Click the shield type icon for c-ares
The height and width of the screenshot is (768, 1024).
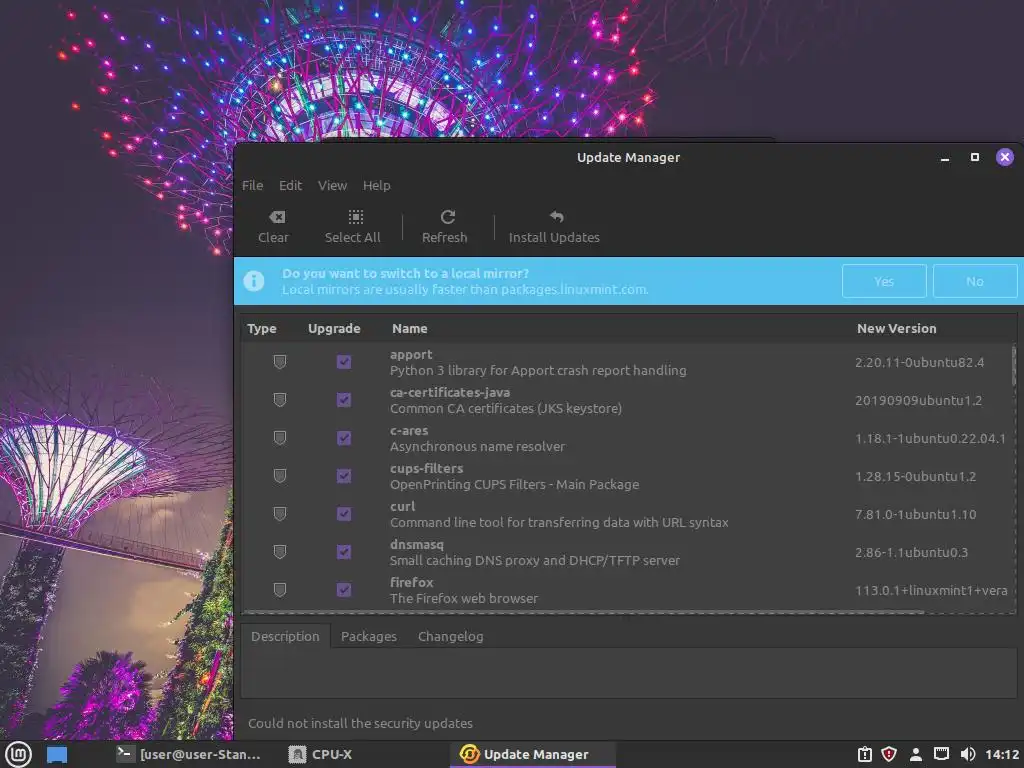[x=280, y=438]
